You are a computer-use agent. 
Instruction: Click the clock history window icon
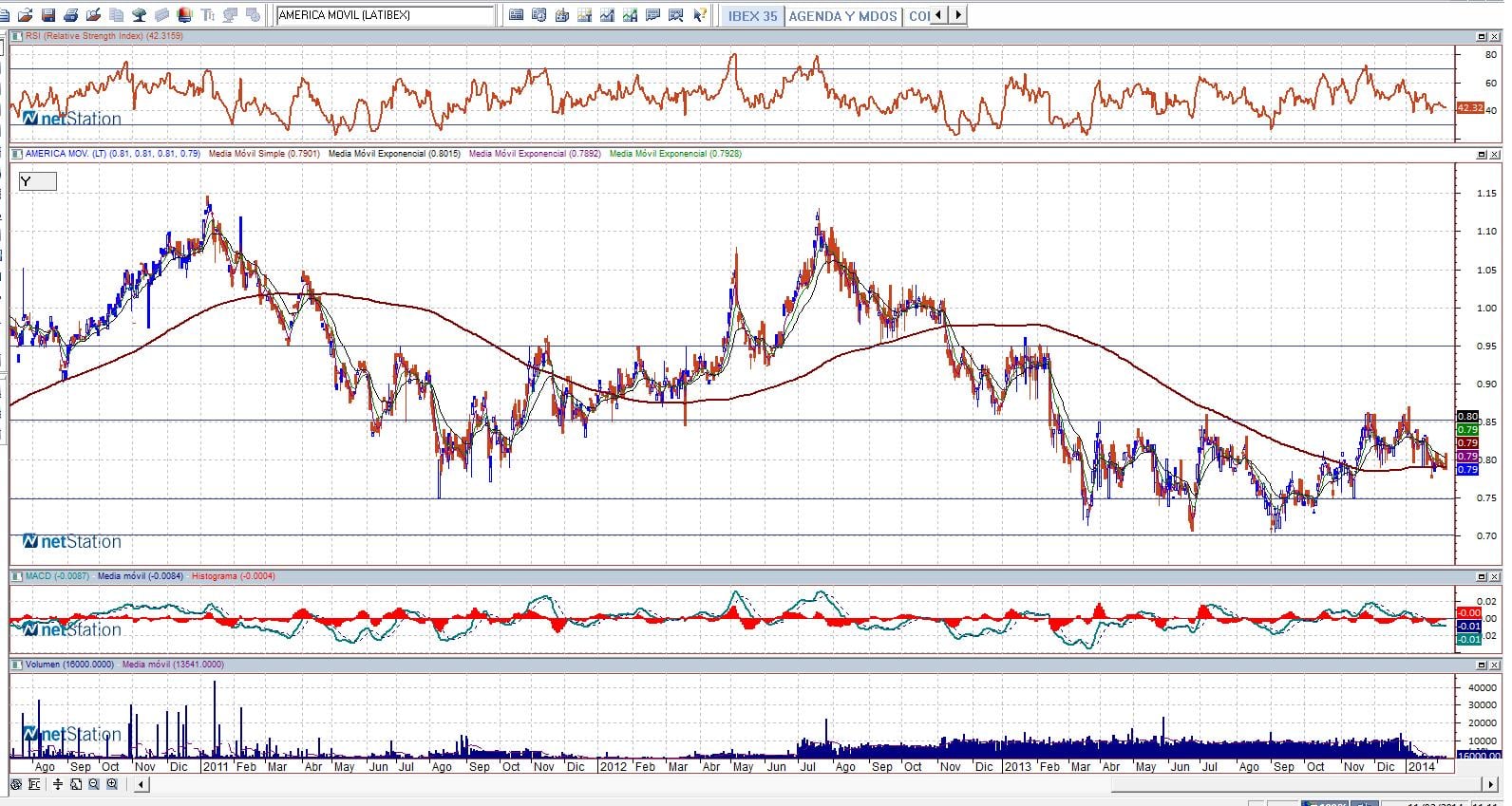[539, 15]
